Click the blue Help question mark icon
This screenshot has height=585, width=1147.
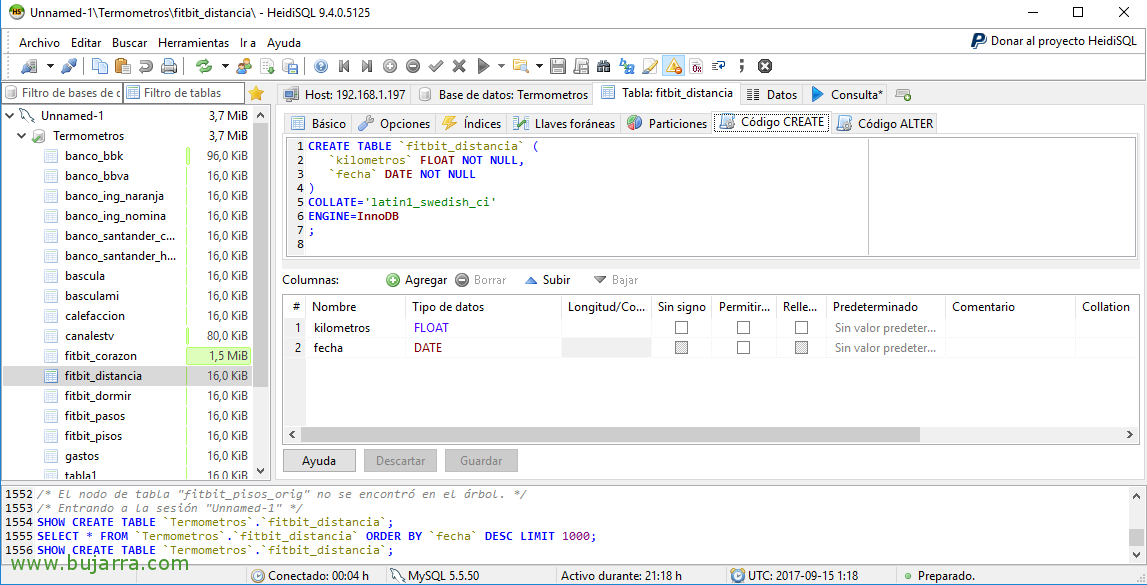[x=320, y=67]
